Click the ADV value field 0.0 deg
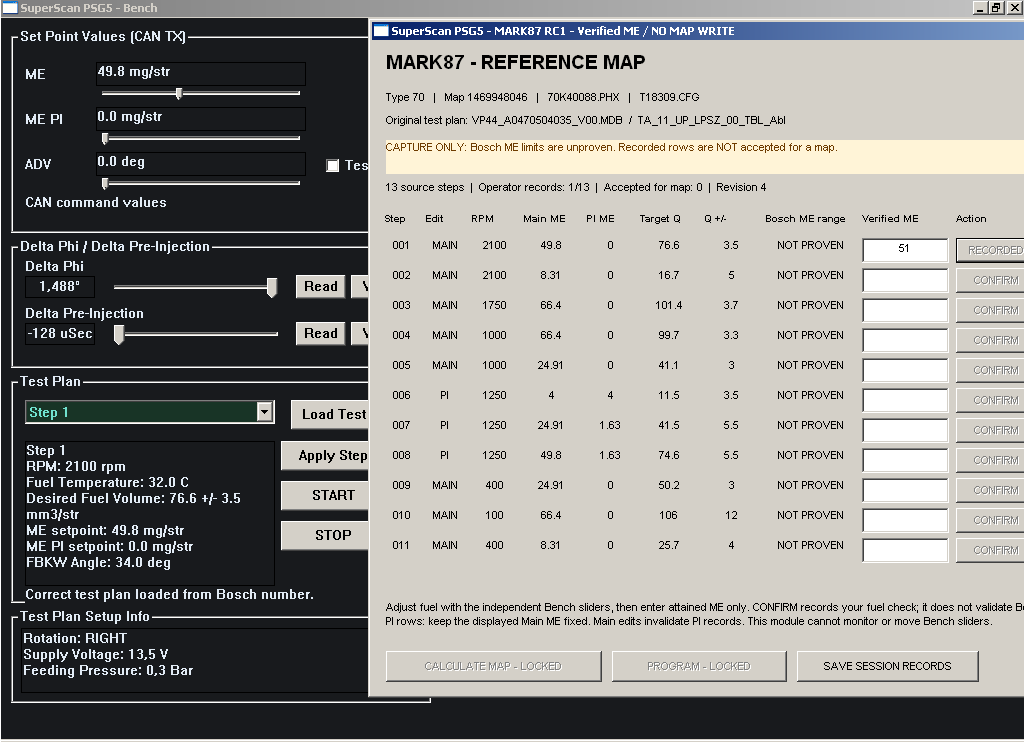Screen dimensions: 1024x742 tap(200, 163)
